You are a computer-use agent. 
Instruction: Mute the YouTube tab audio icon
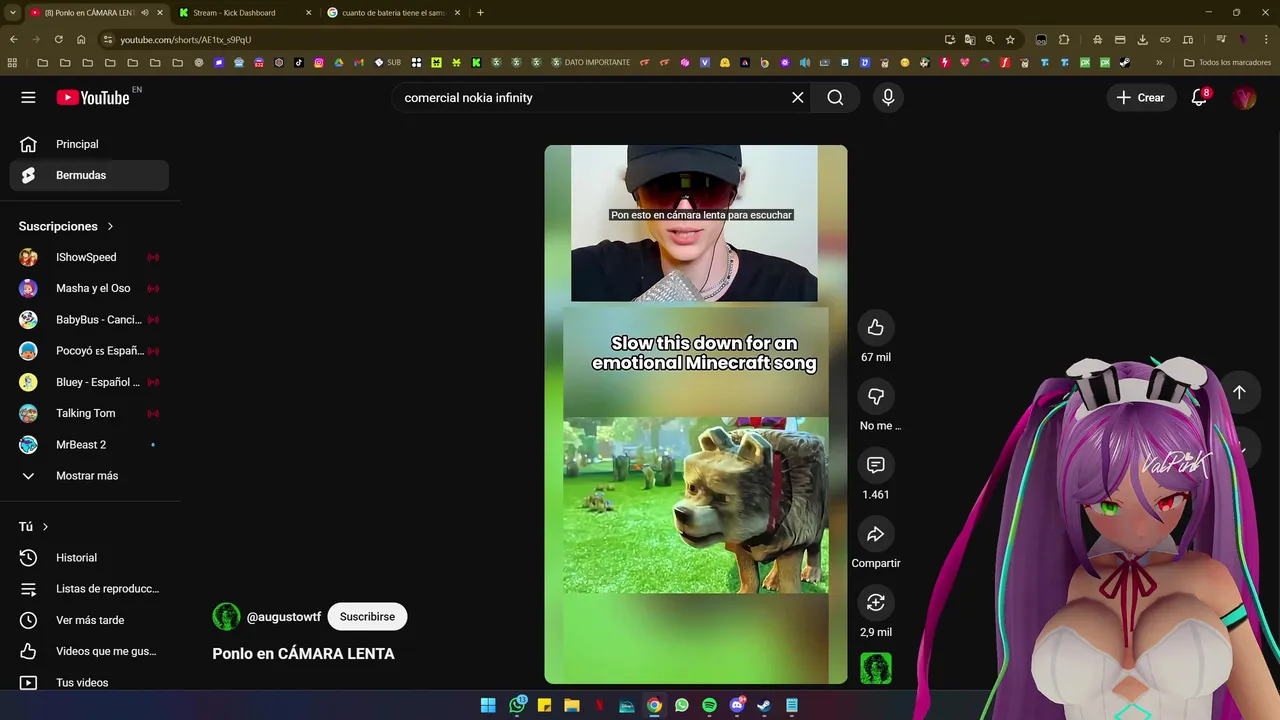pyautogui.click(x=145, y=13)
